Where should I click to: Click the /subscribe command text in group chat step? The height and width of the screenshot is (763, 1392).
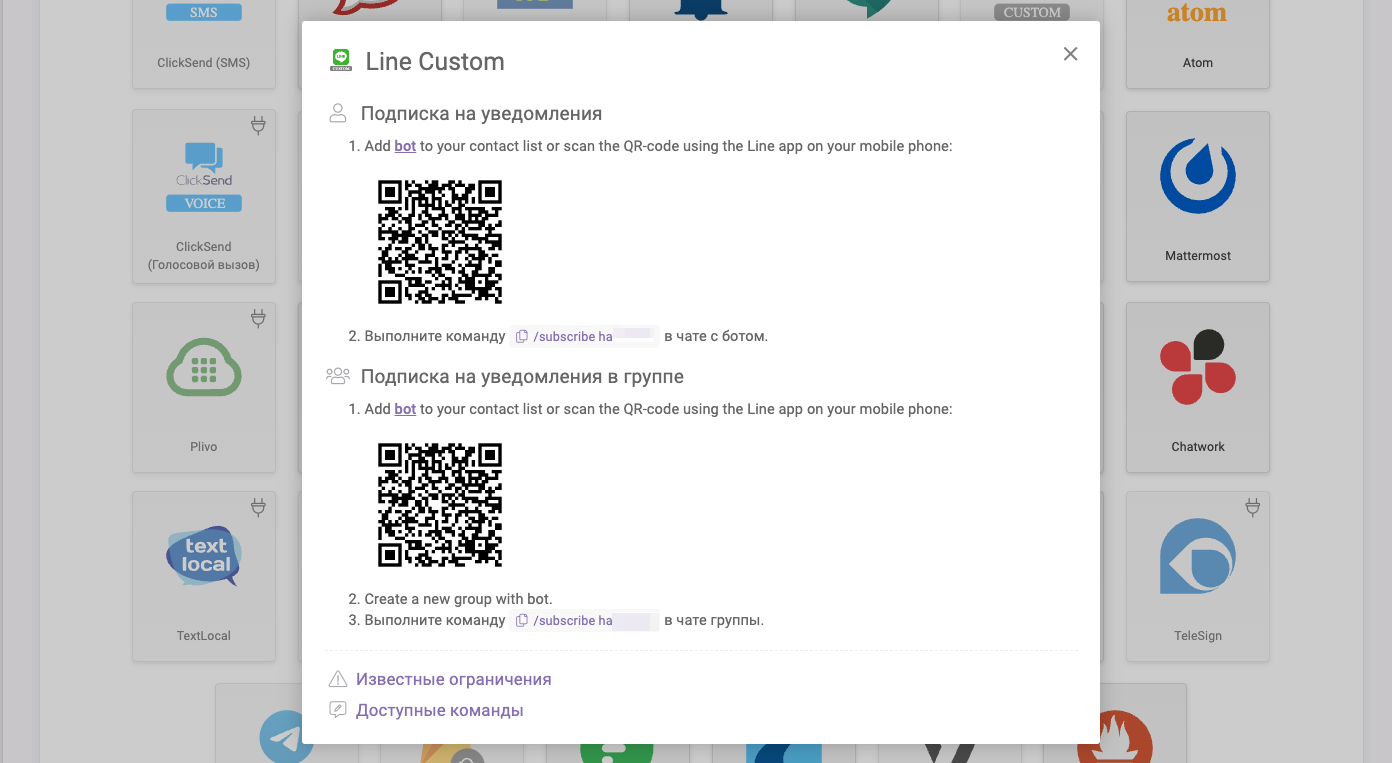tap(573, 621)
